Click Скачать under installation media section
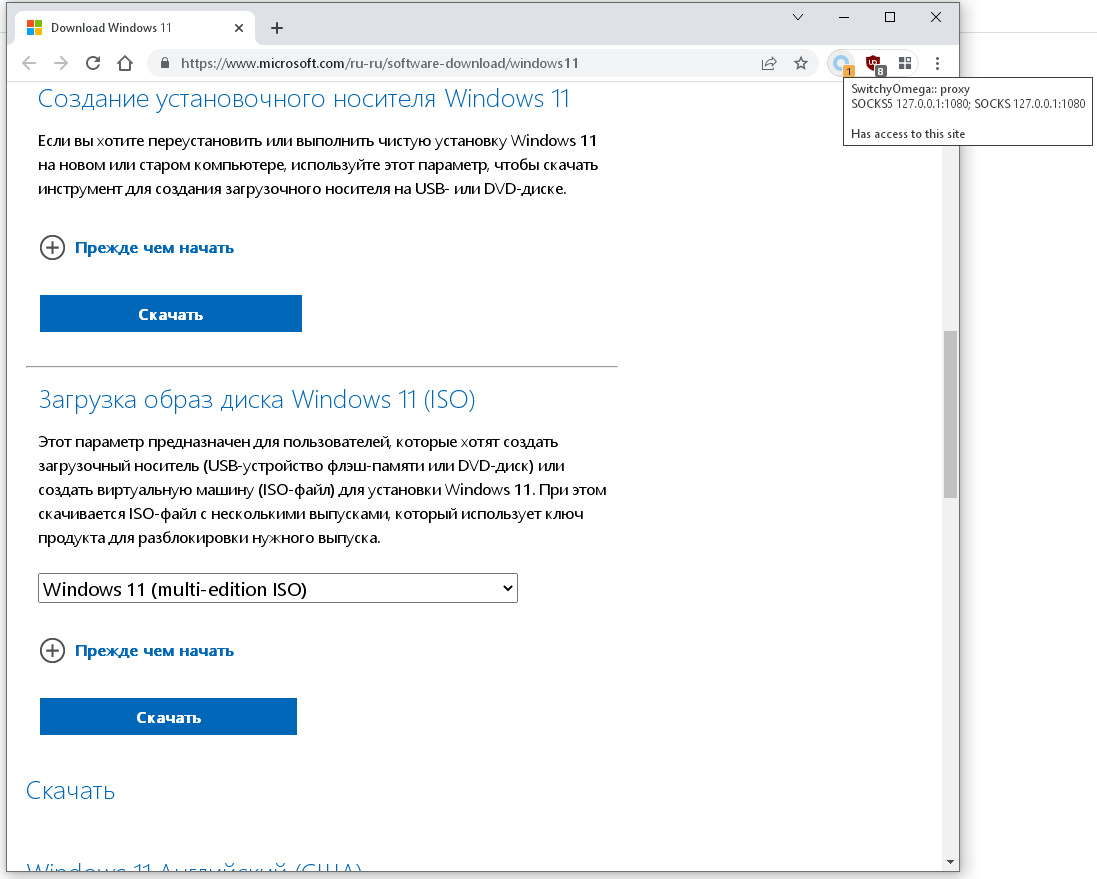1097x879 pixels. click(171, 314)
